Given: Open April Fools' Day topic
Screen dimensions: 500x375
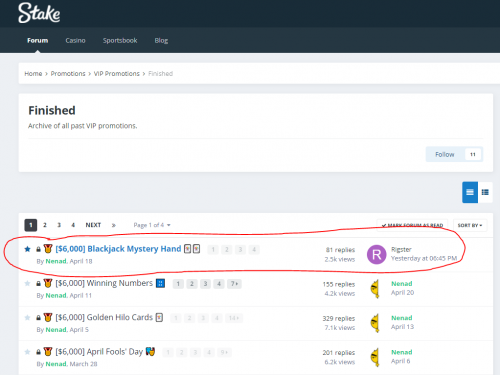Looking at the screenshot, I should click(x=99, y=352).
